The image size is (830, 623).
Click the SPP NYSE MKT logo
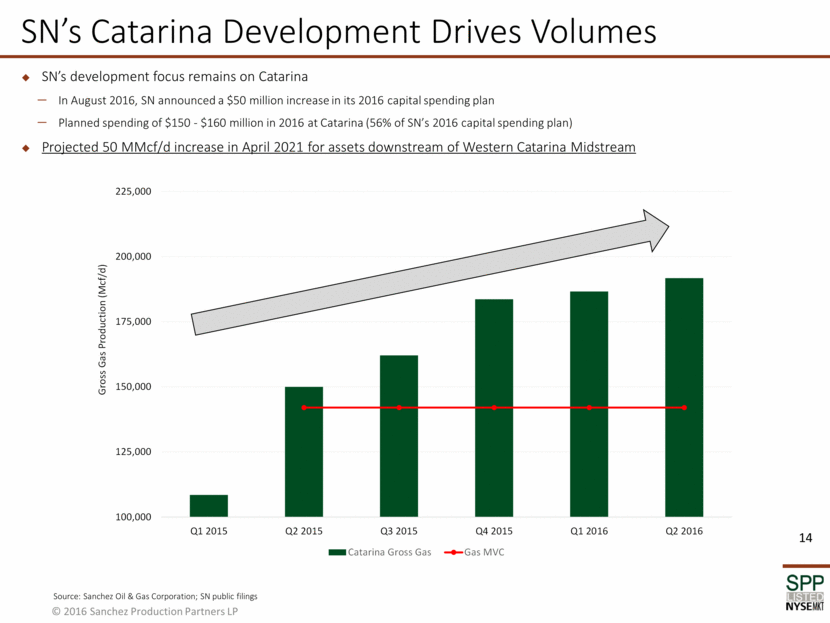[796, 590]
